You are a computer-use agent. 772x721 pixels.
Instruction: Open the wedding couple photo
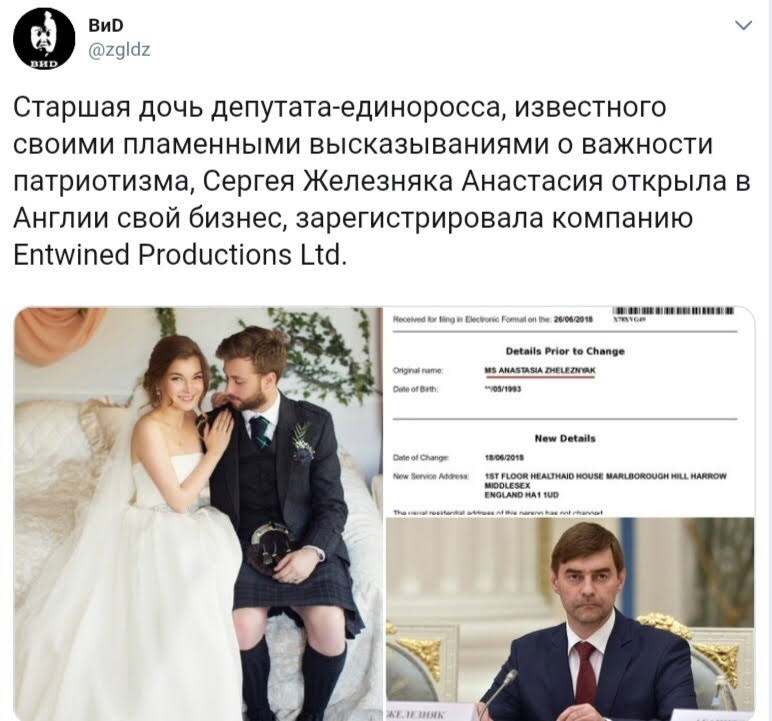click(x=198, y=514)
